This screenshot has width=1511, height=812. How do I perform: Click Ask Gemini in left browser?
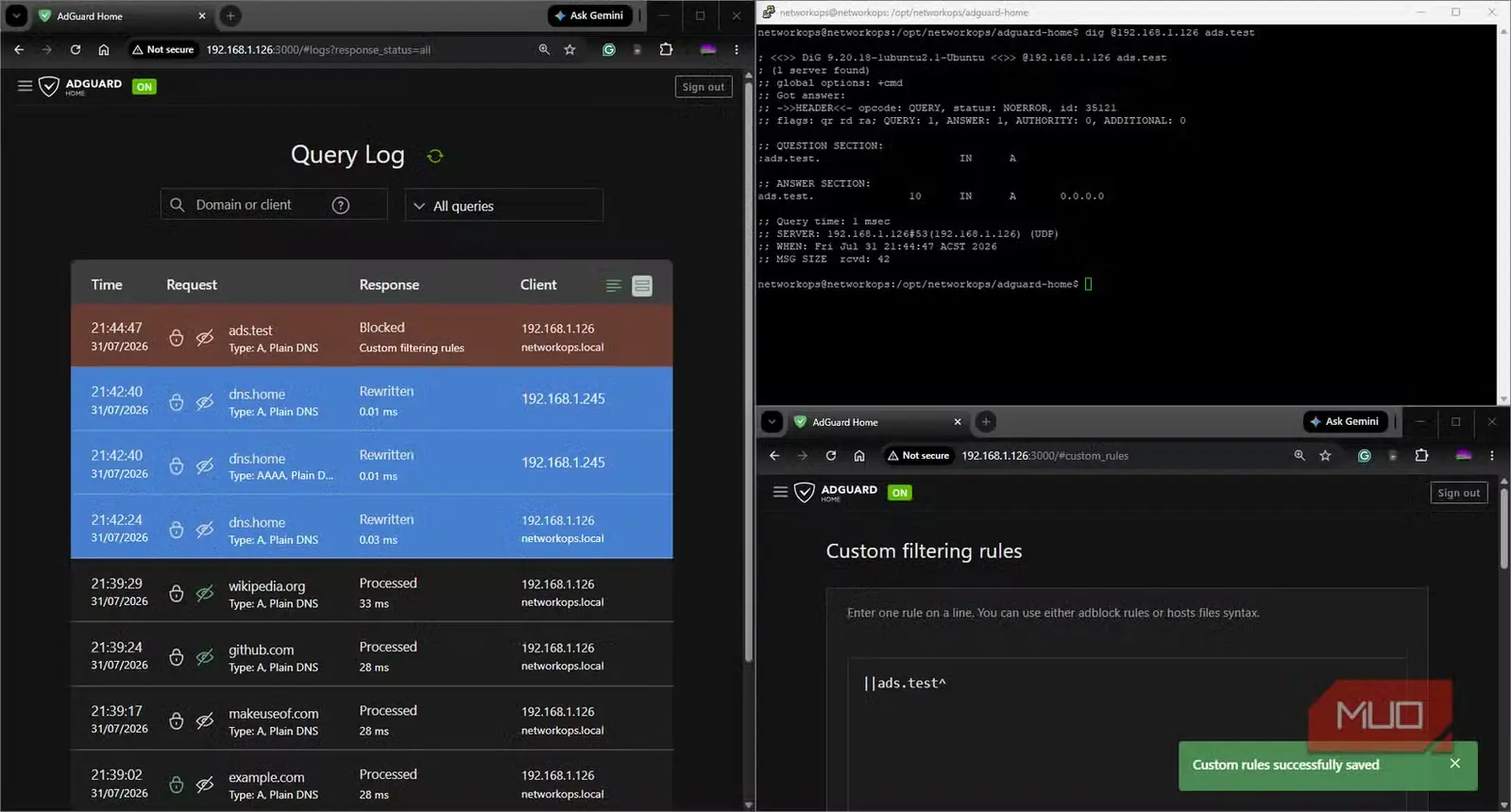590,15
